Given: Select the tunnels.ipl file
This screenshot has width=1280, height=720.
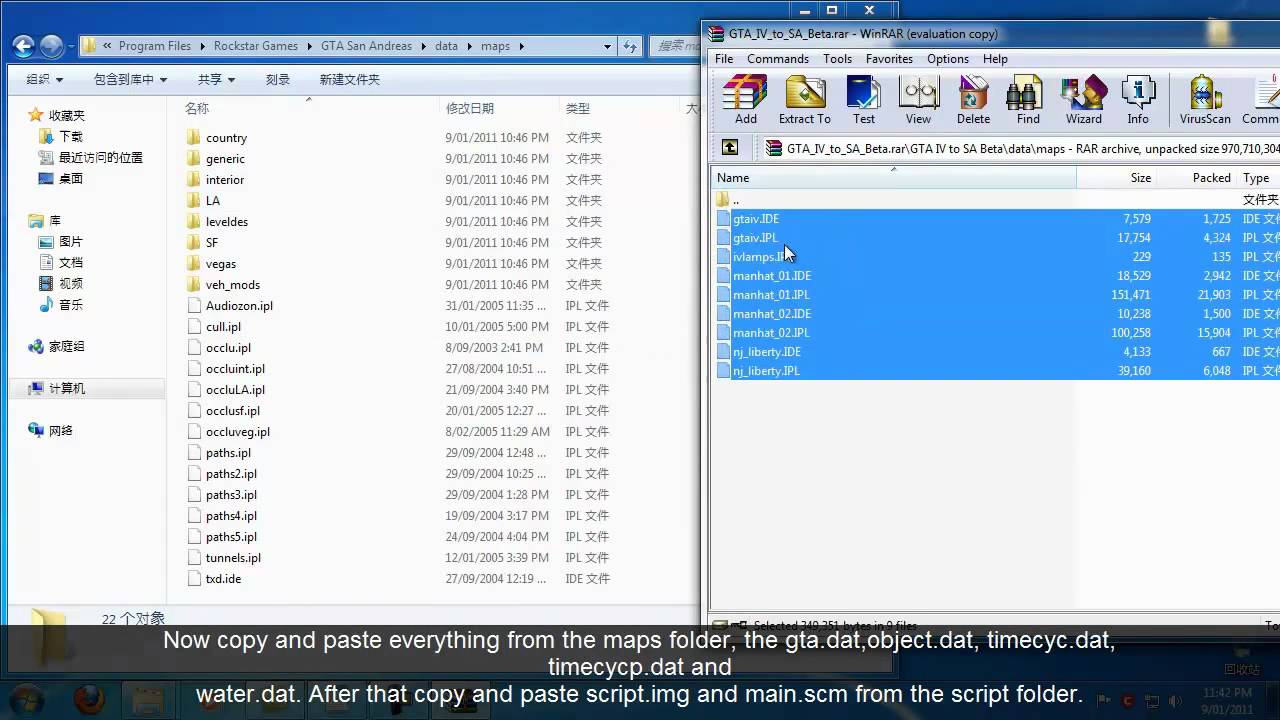Looking at the screenshot, I should (233, 557).
